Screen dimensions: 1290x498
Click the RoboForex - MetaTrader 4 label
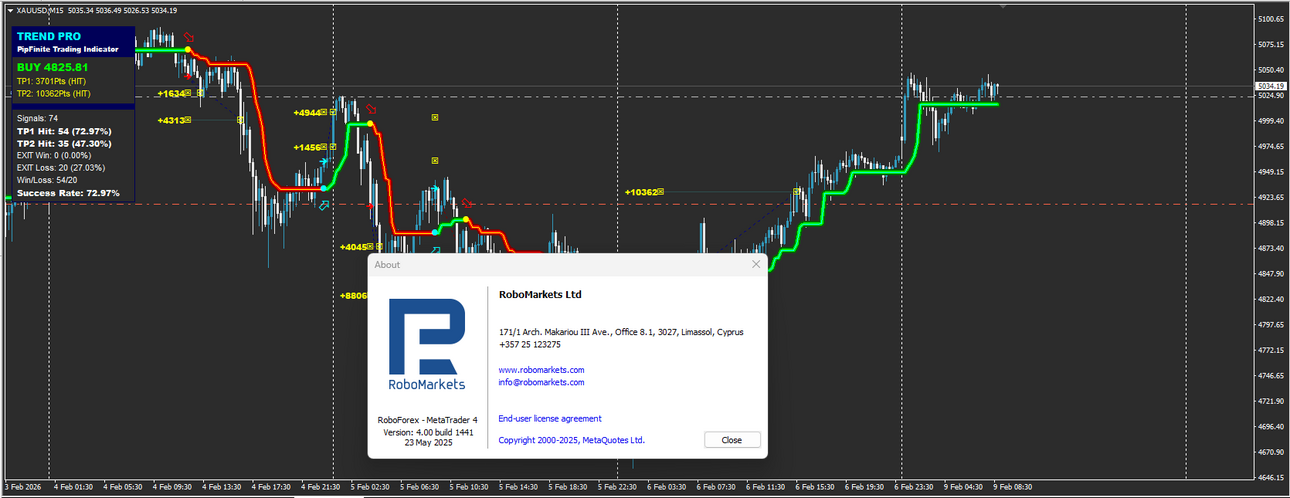pyautogui.click(x=427, y=420)
